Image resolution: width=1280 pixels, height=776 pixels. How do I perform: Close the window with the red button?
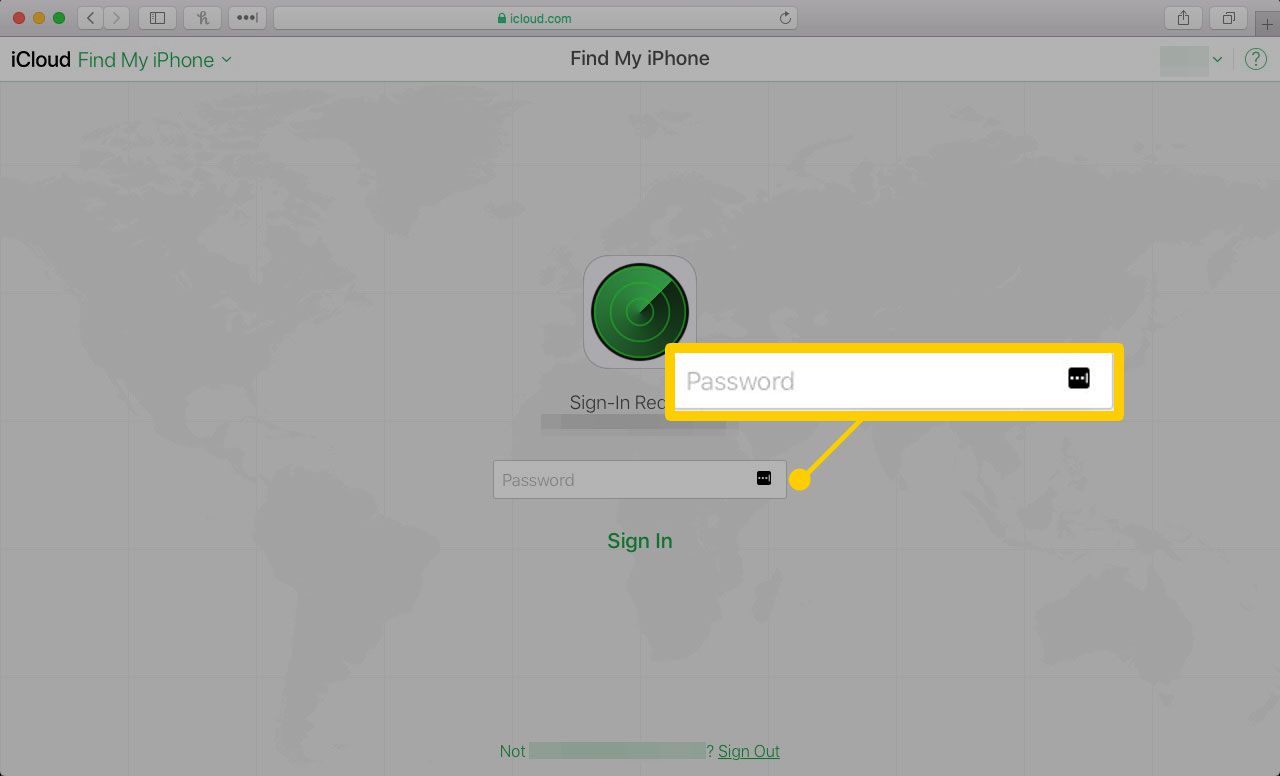coord(20,18)
